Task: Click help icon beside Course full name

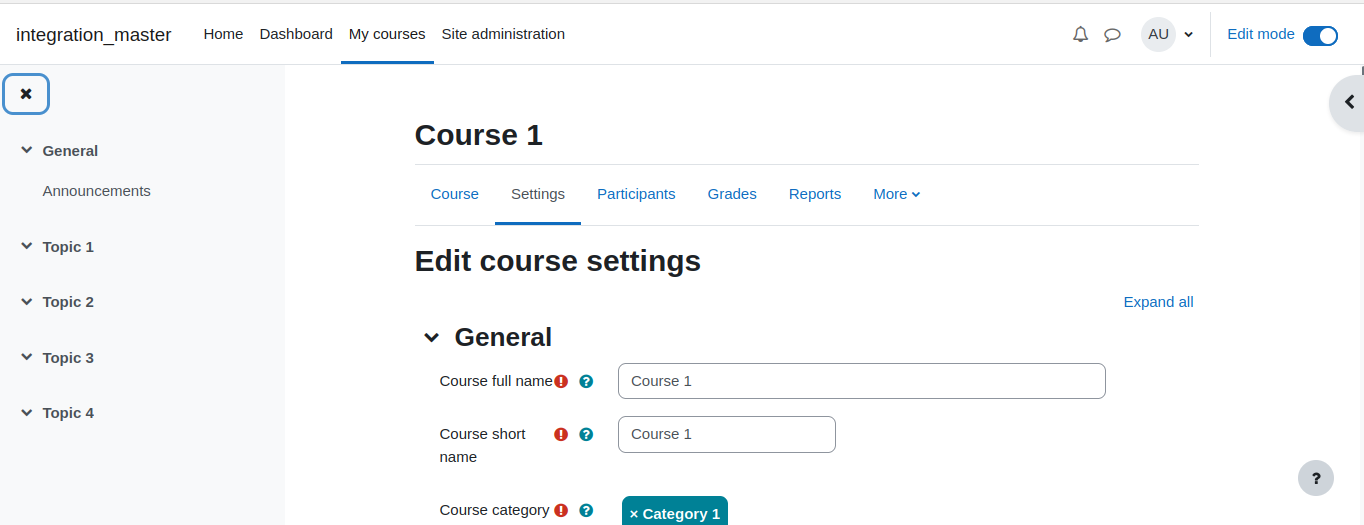Action: [586, 381]
